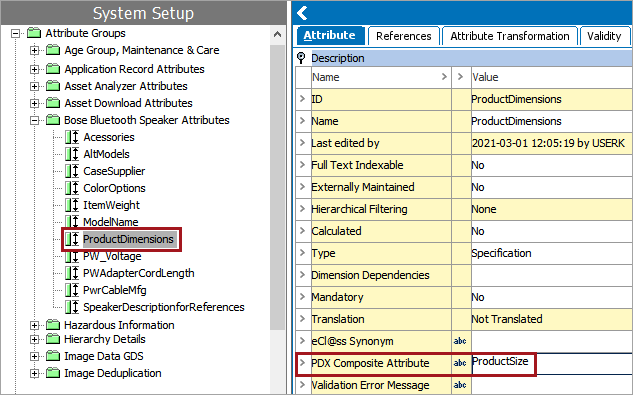The image size is (633, 395).
Task: Click the Attribute Groups root folder icon
Action: (x=34, y=33)
